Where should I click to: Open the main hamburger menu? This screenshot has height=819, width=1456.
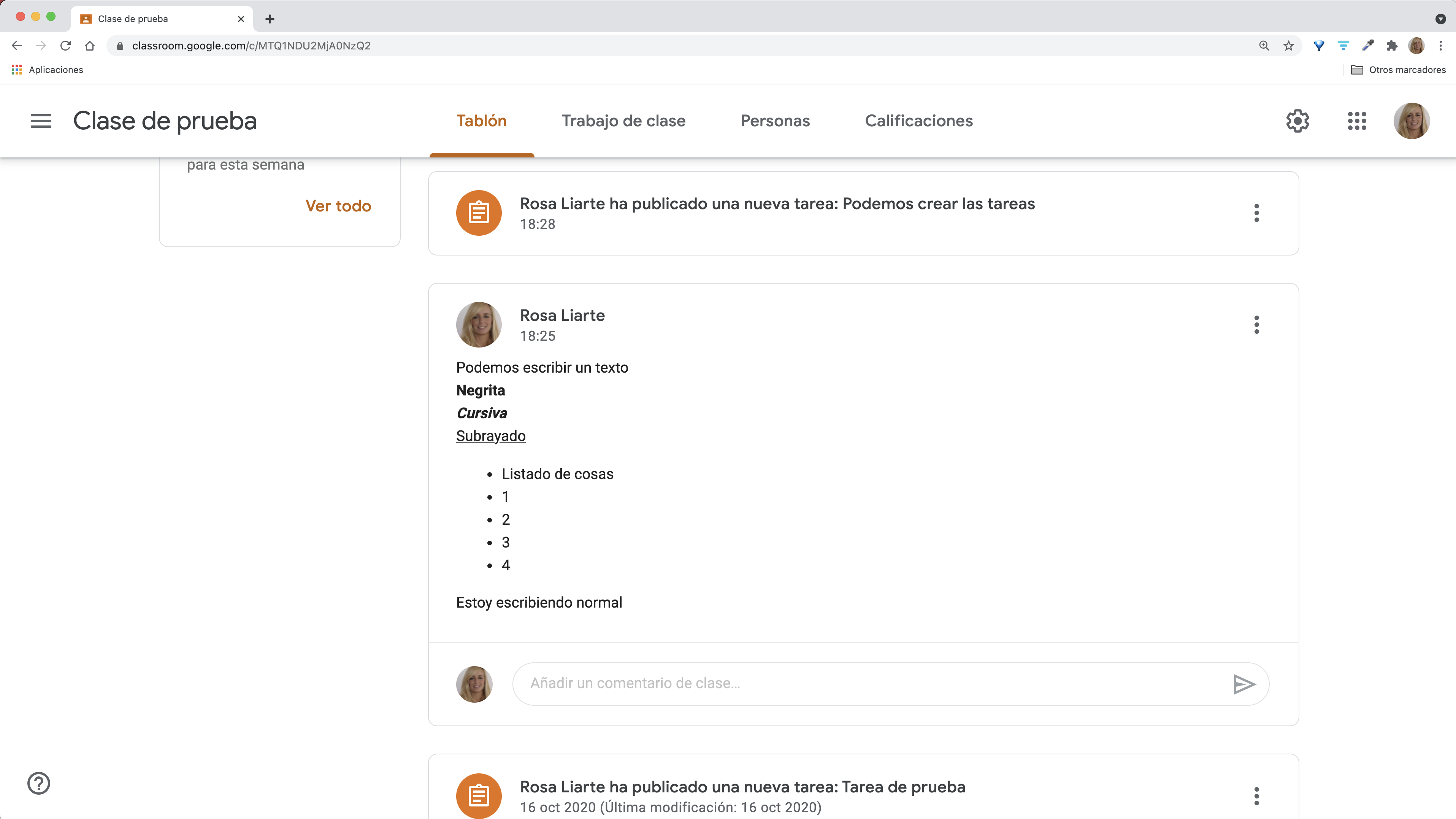tap(41, 121)
